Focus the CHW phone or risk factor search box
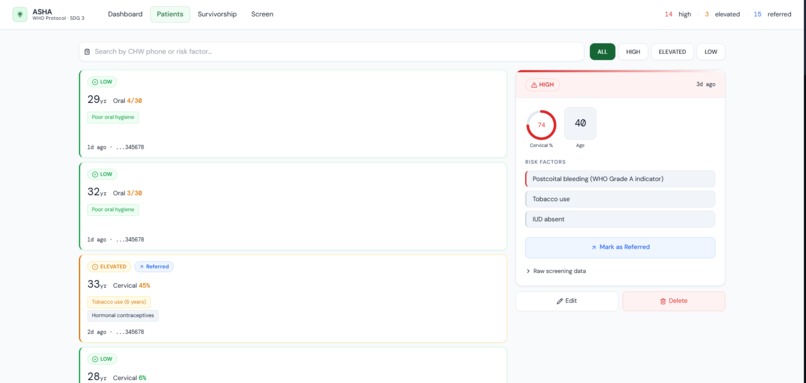 [331, 52]
